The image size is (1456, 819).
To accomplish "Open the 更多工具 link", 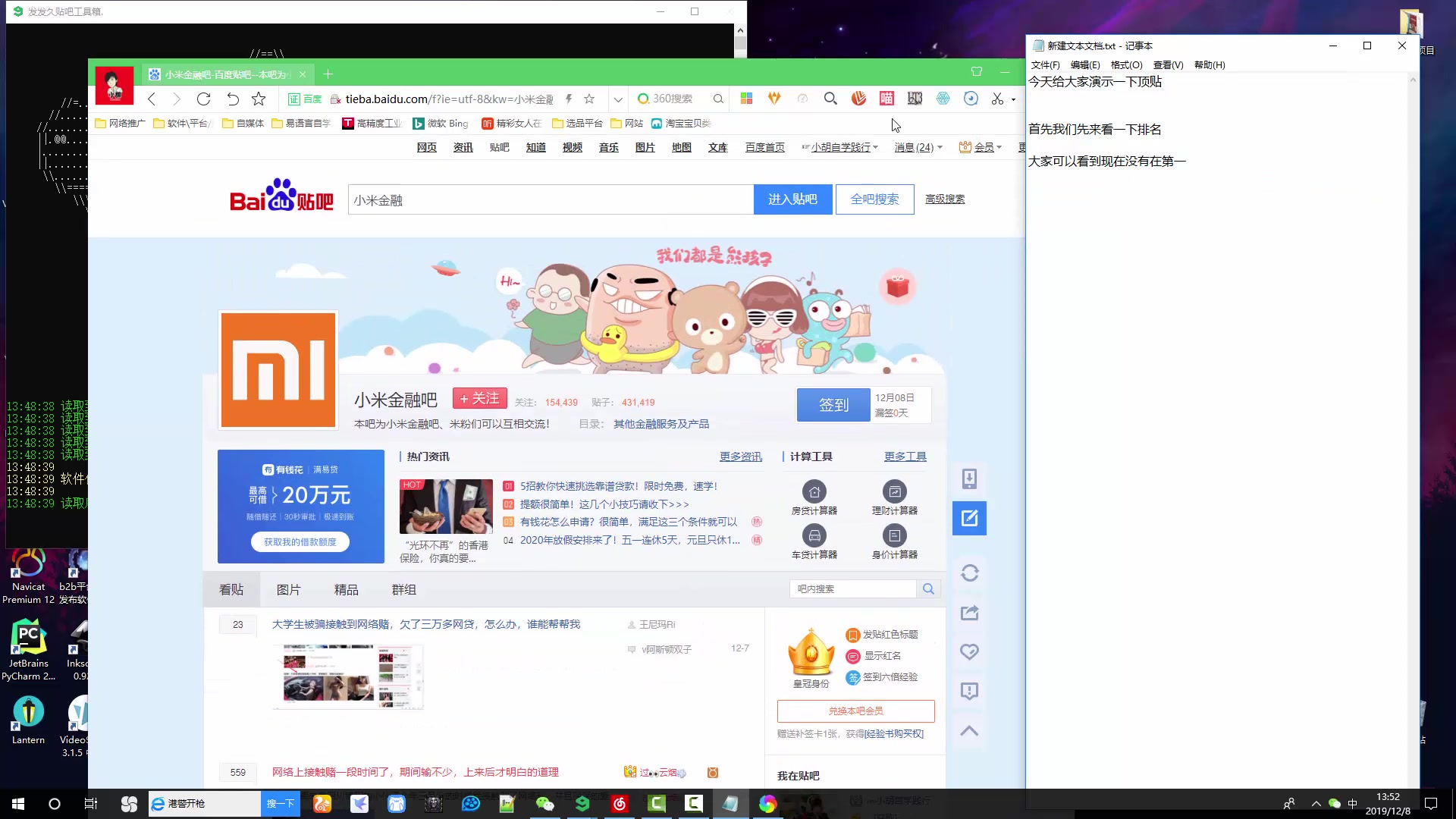I will [905, 457].
